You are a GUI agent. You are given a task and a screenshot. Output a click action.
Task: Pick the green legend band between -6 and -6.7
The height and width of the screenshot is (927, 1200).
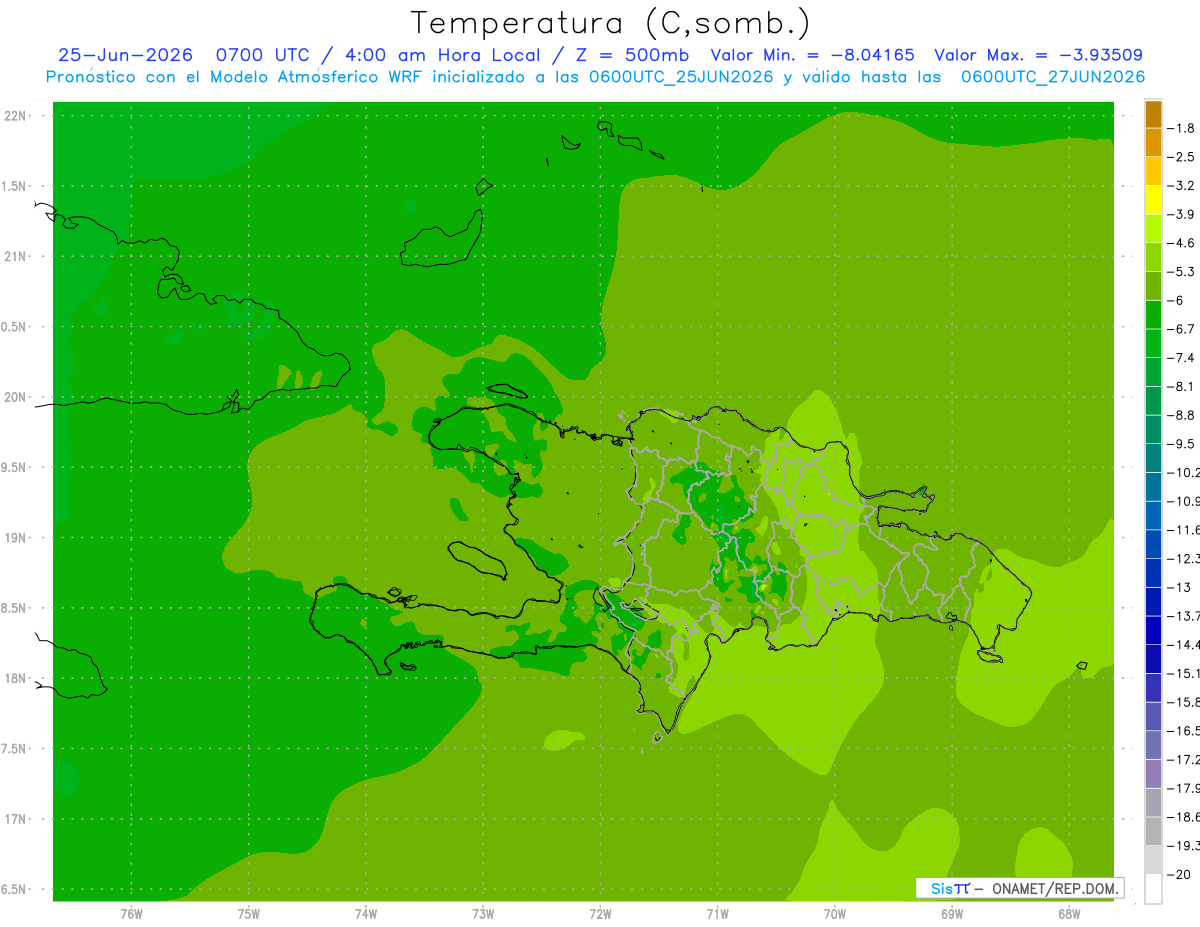point(1153,314)
